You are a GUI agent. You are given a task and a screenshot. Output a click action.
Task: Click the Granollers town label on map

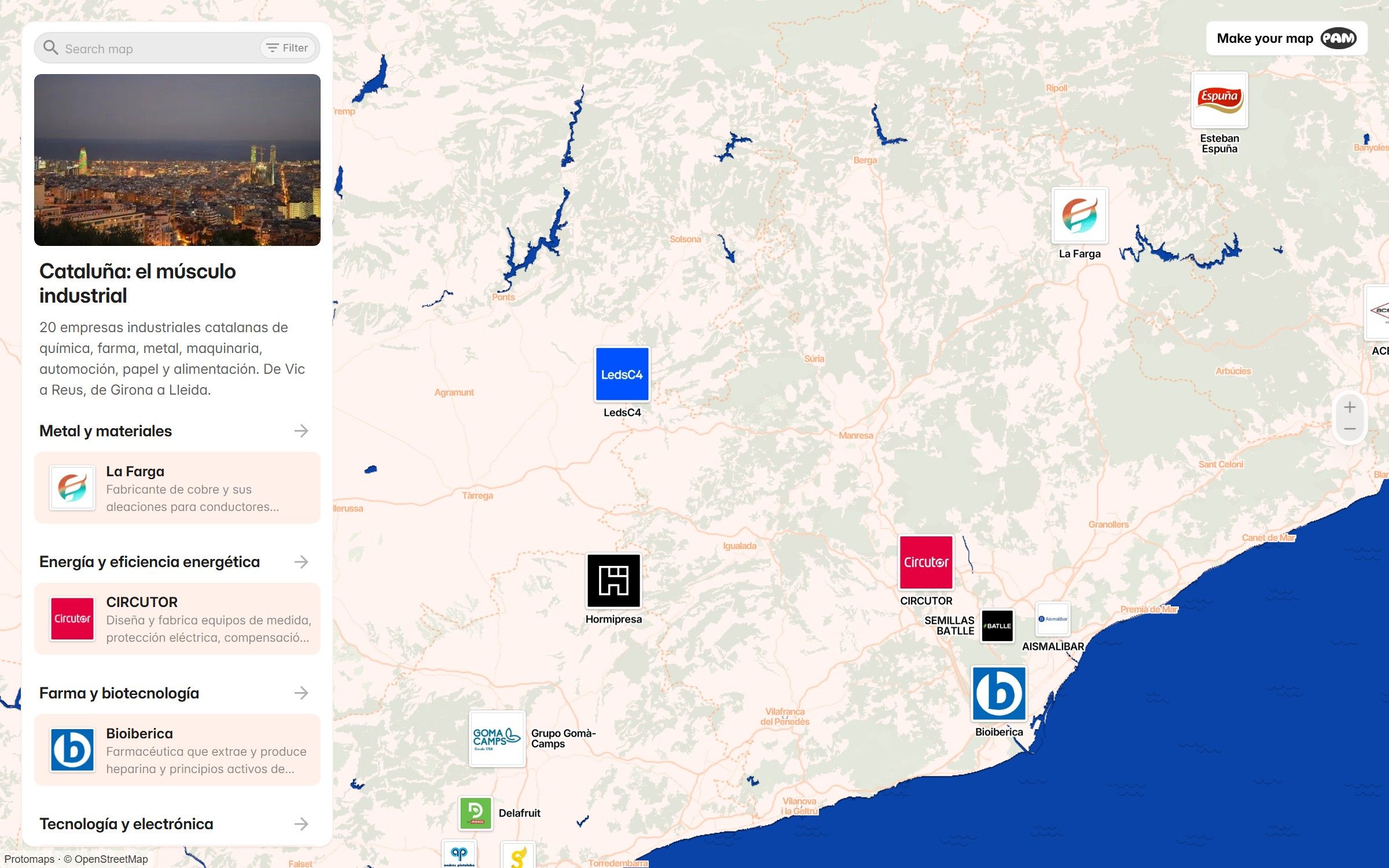pyautogui.click(x=1108, y=524)
